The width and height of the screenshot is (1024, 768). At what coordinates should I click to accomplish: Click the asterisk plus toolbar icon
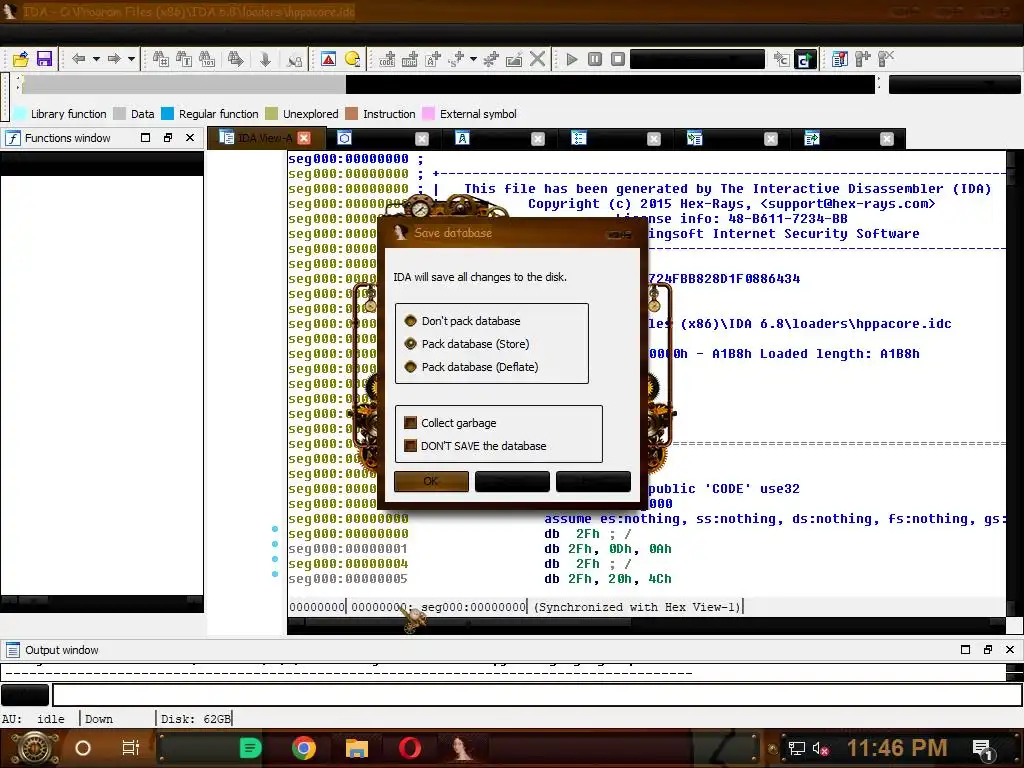tap(490, 59)
